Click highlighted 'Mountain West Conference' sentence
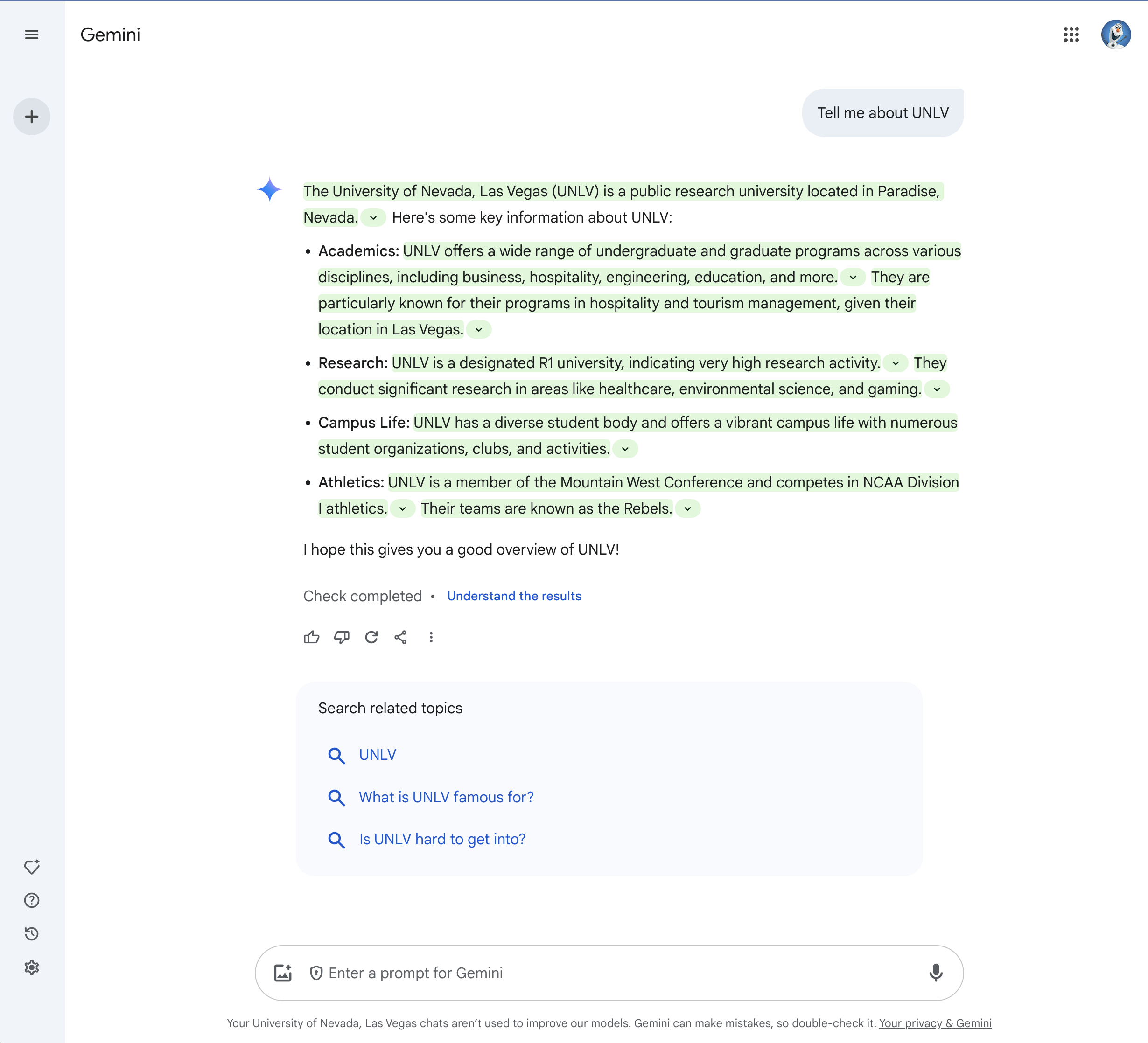This screenshot has width=1148, height=1043. click(673, 482)
